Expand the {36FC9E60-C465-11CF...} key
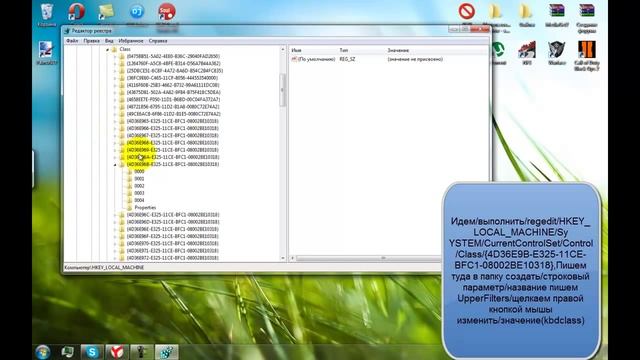Image resolution: width=640 pixels, height=360 pixels. click(x=115, y=78)
